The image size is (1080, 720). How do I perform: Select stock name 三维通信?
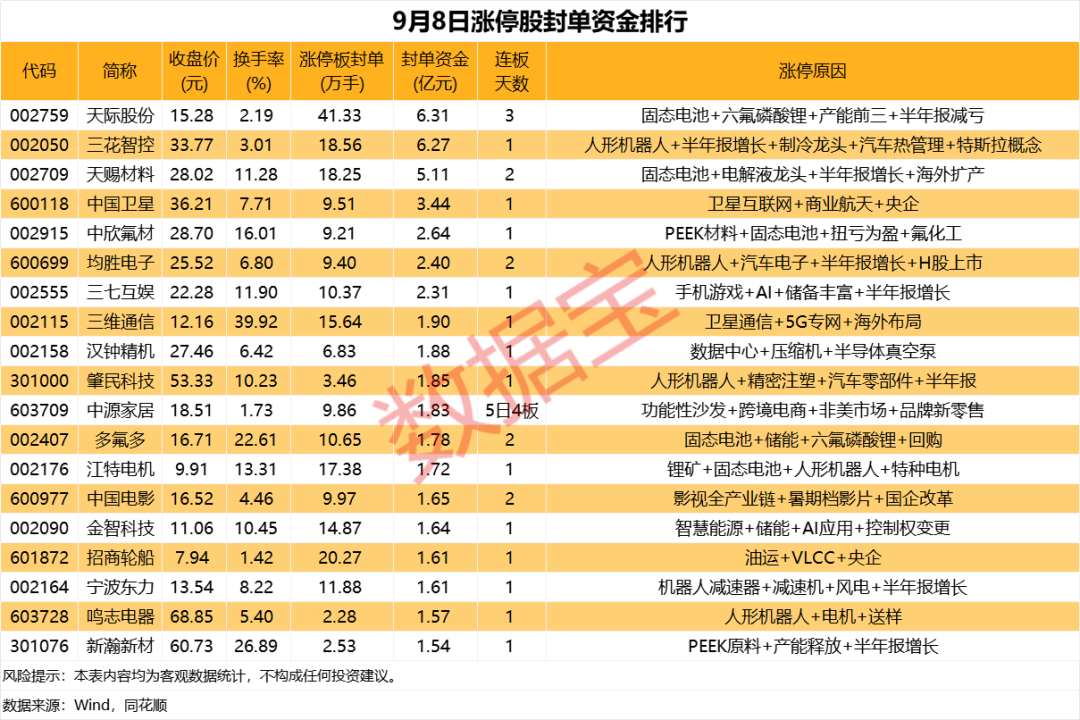(120, 322)
